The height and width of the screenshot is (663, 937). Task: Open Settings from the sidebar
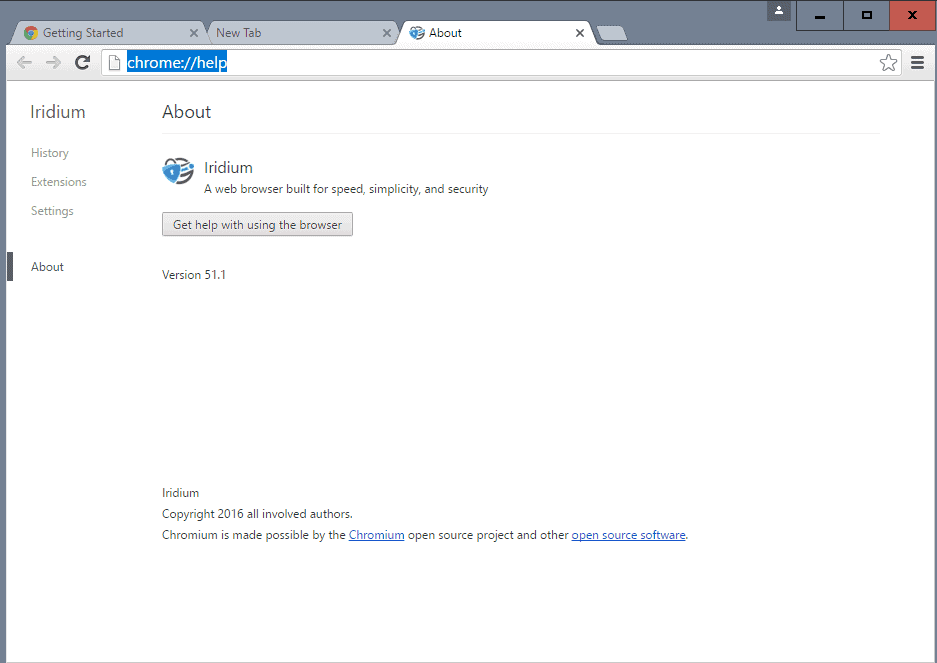(52, 211)
